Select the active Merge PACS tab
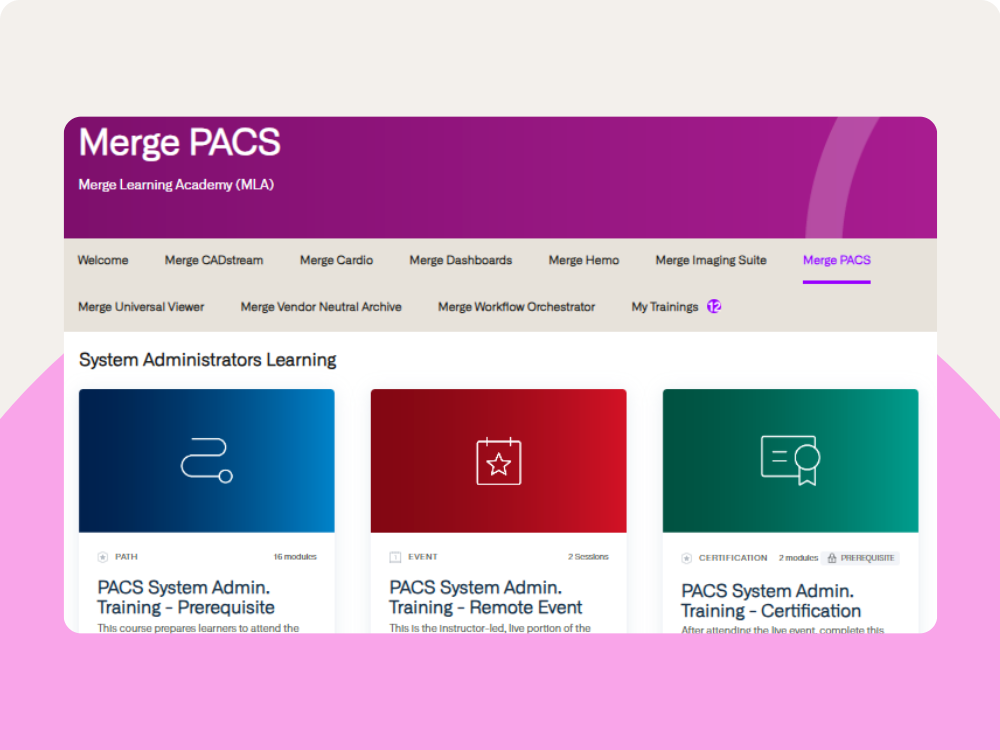Viewport: 1000px width, 750px height. pos(836,260)
